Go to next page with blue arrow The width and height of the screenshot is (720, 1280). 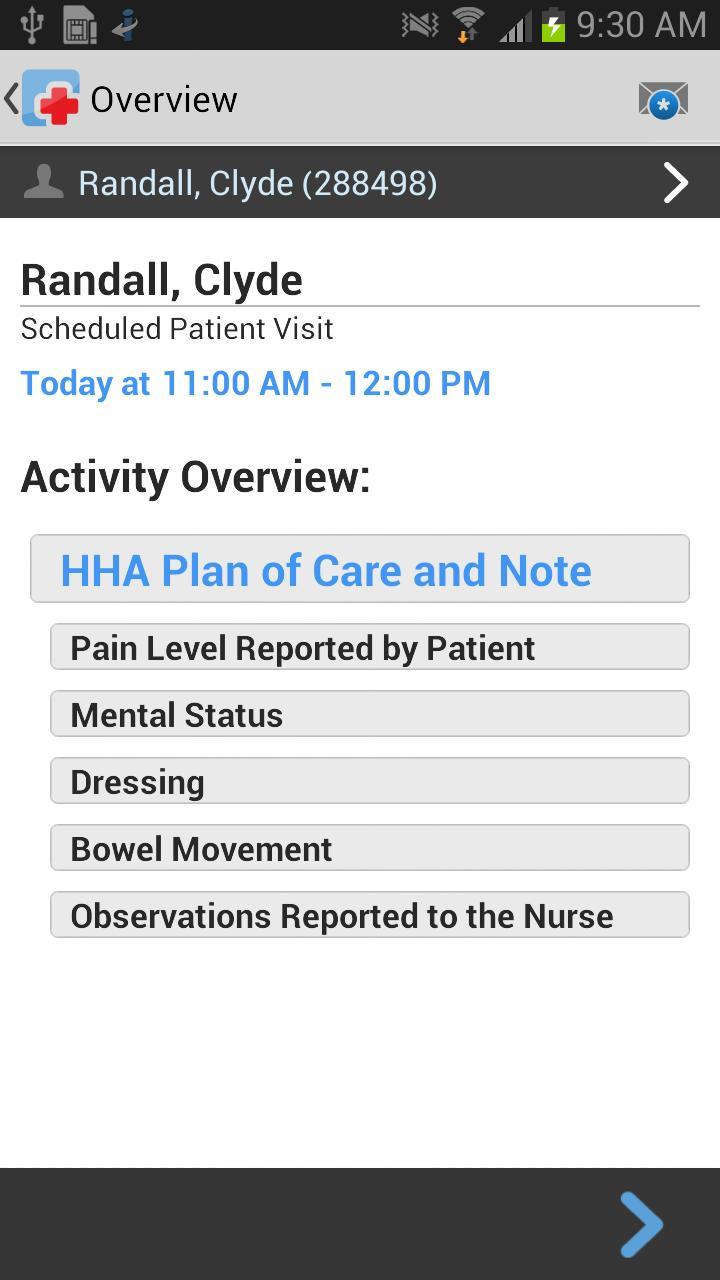(x=641, y=1224)
